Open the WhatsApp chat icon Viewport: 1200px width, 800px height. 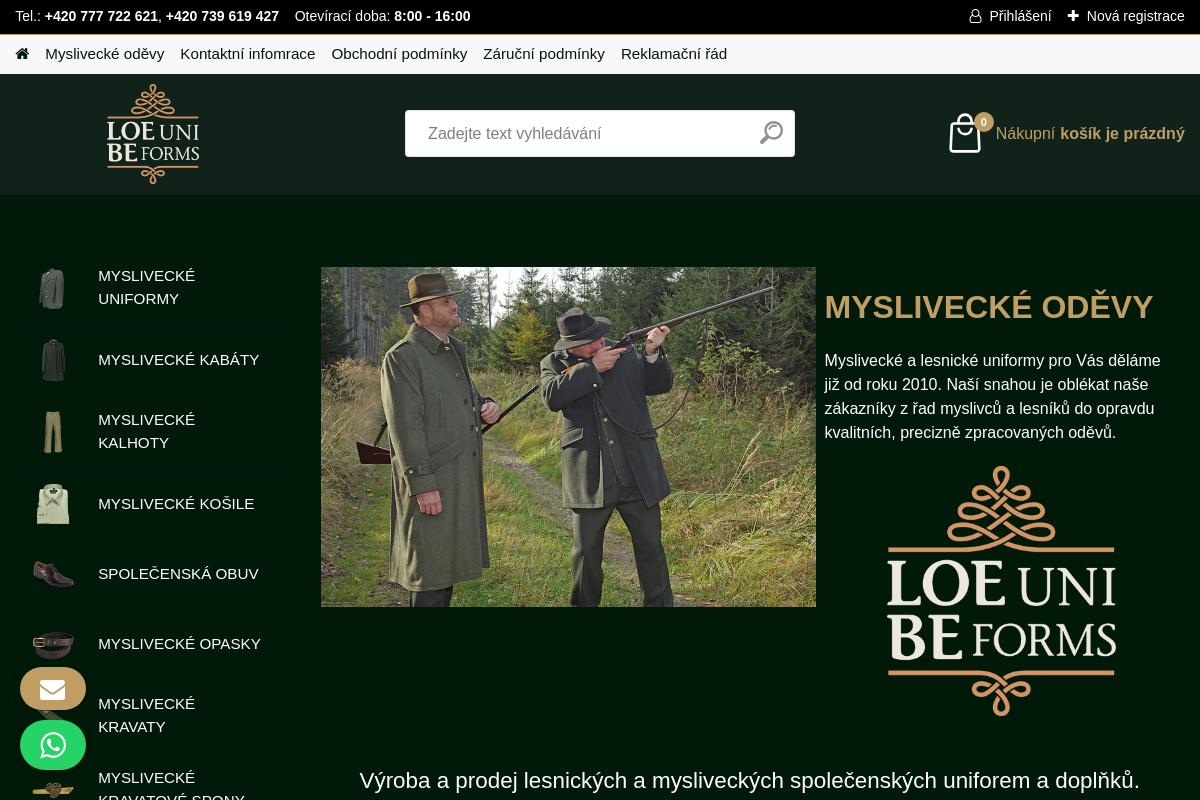coord(52,745)
